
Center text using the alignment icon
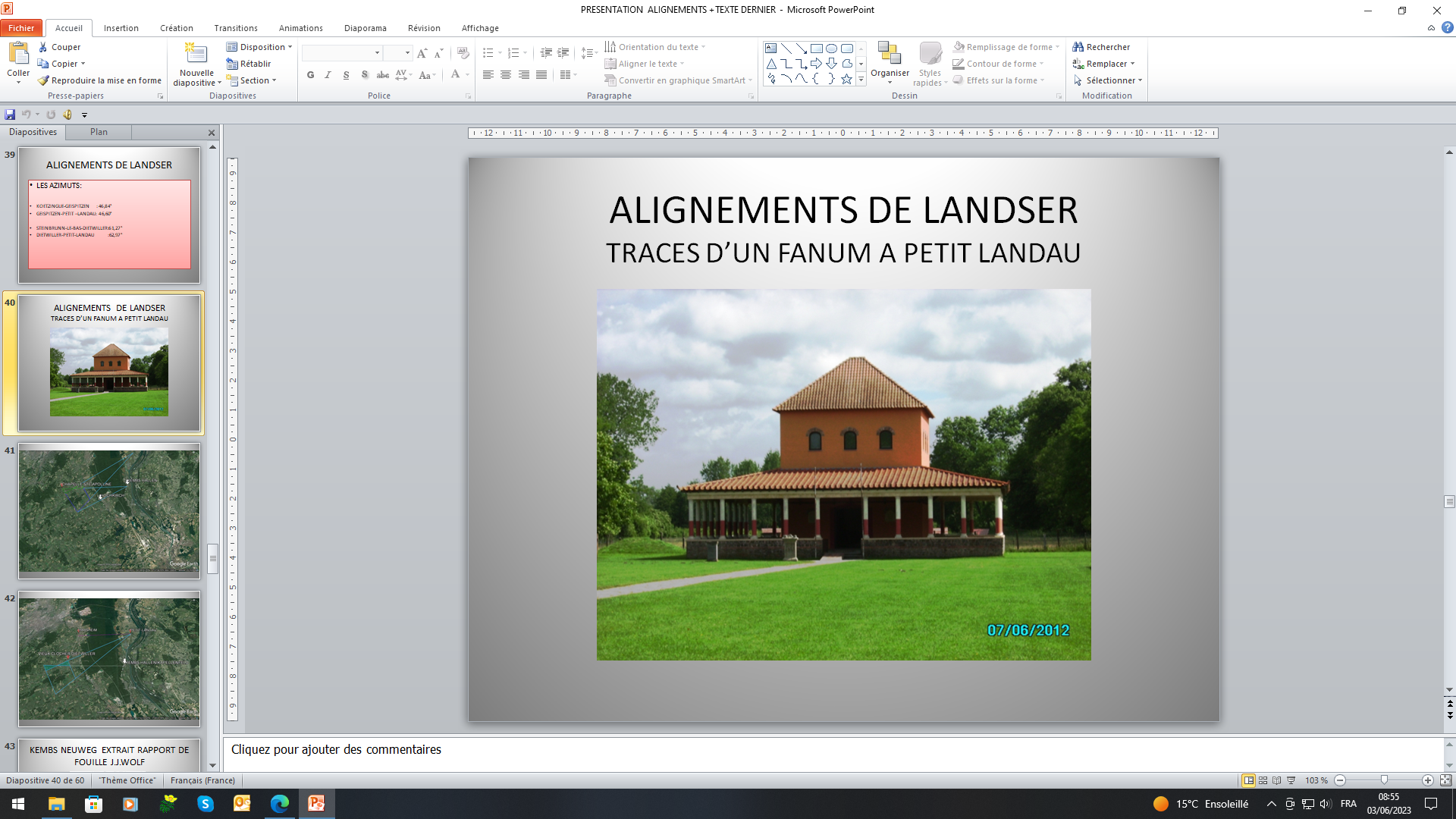click(506, 75)
